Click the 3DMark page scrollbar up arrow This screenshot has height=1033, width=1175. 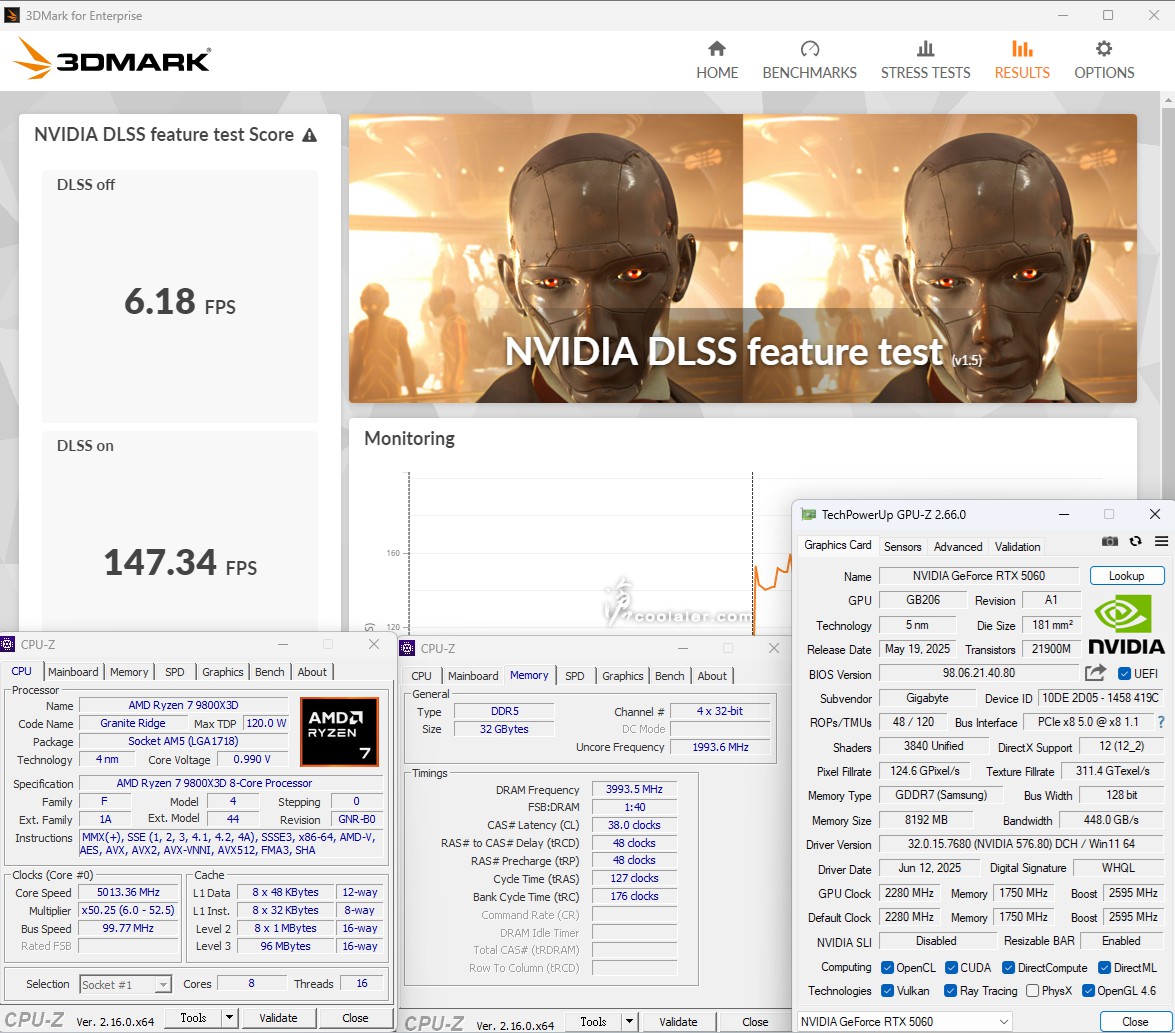pos(1168,100)
